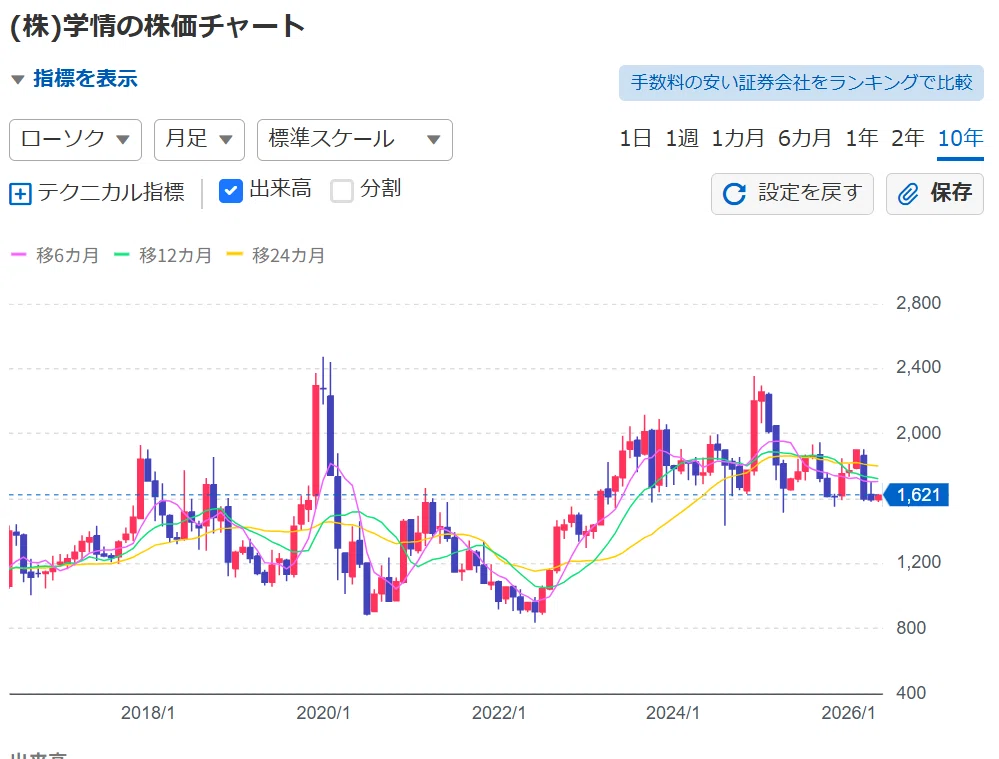Select the 1日 time range
Viewport: 999px width, 759px height.
635,138
